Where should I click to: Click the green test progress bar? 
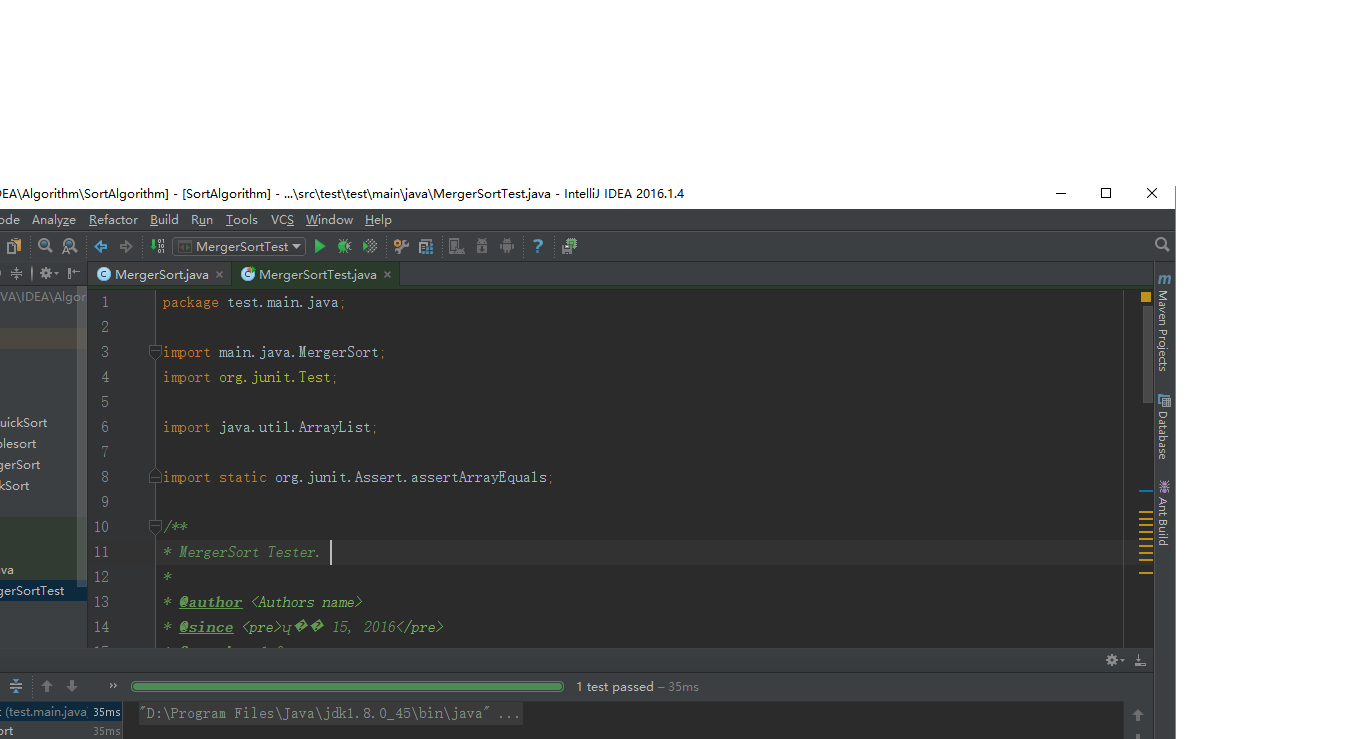point(348,687)
